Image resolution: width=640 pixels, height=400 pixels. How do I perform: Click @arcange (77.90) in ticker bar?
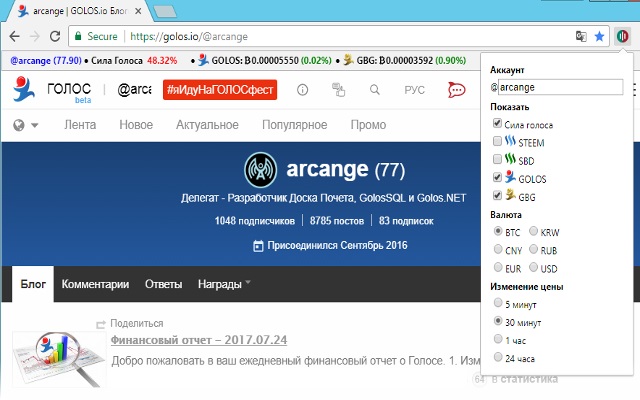pos(46,60)
